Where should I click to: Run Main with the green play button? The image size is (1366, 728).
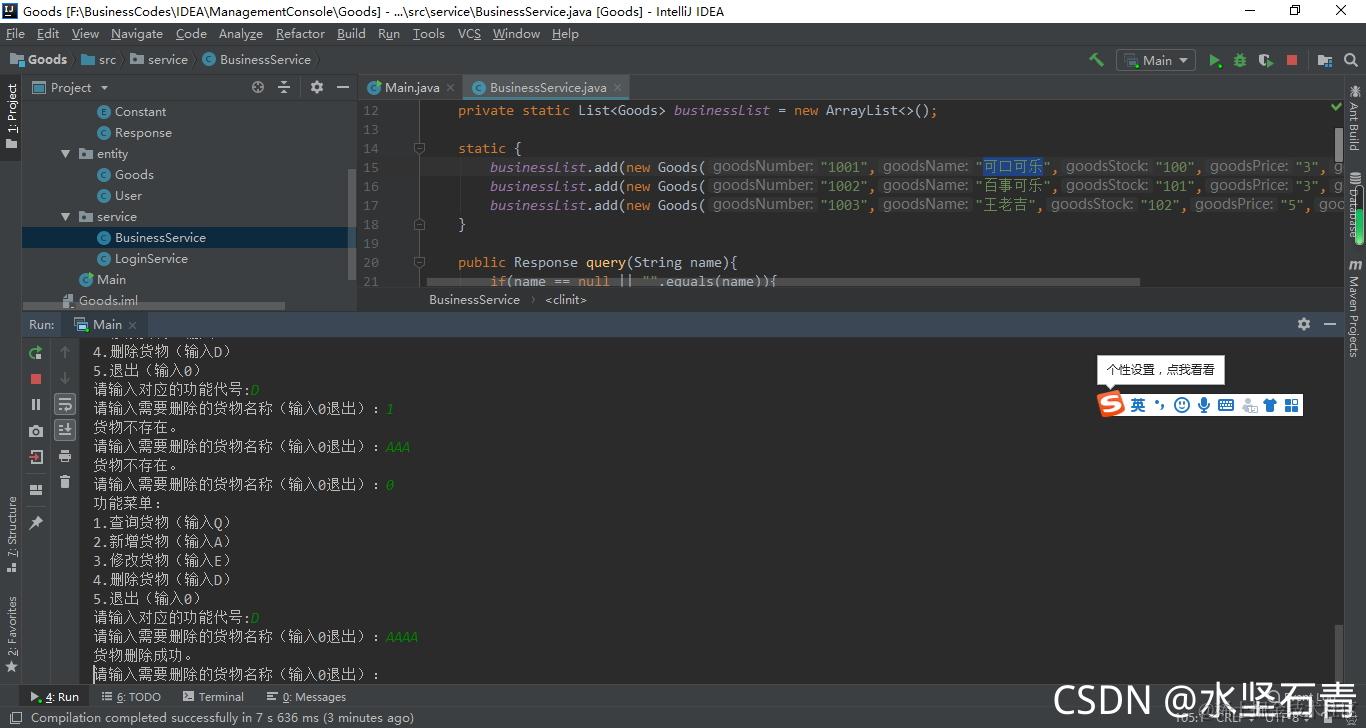pos(1214,60)
